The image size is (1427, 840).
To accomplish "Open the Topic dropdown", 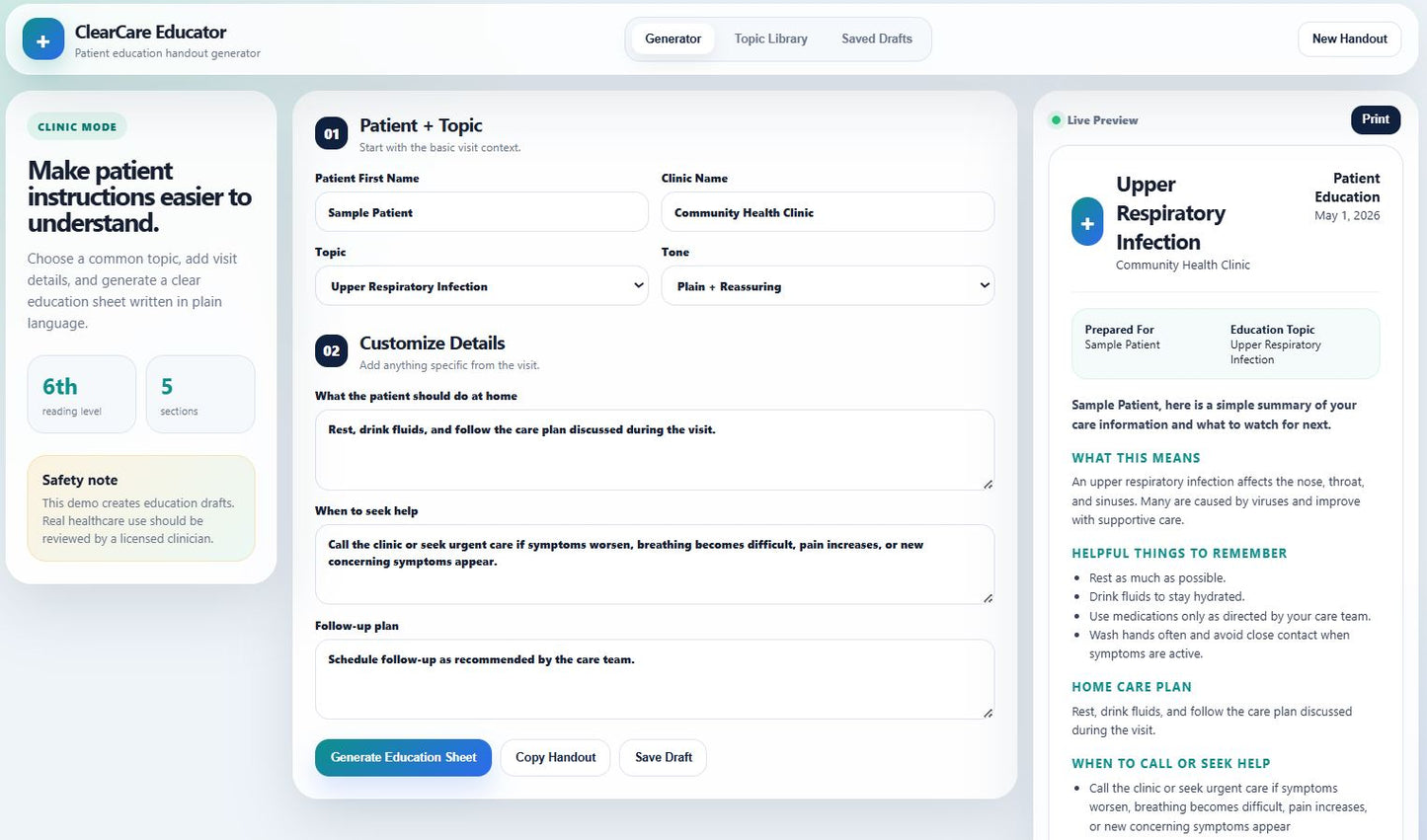I will (482, 286).
